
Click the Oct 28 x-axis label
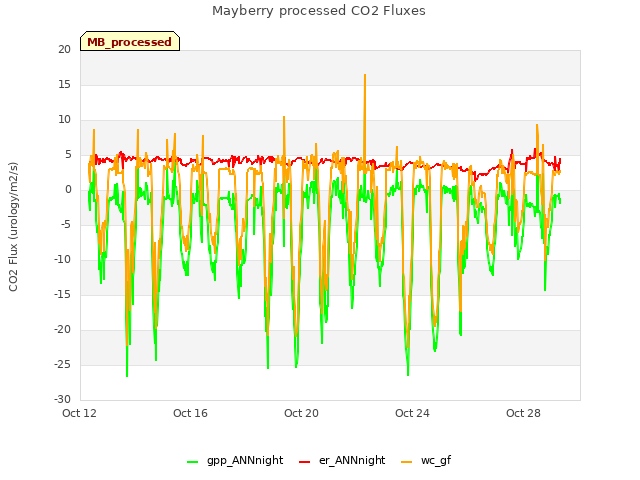click(523, 413)
